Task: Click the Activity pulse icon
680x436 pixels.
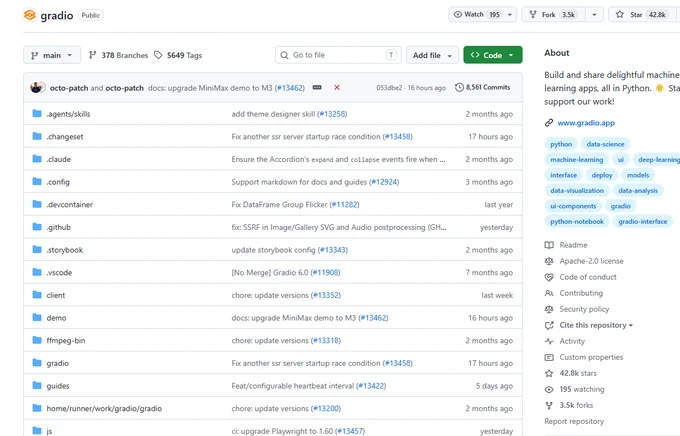Action: [x=549, y=341]
